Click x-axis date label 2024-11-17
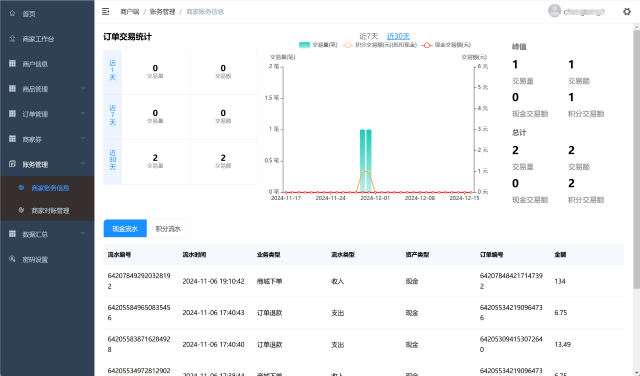 (x=286, y=198)
